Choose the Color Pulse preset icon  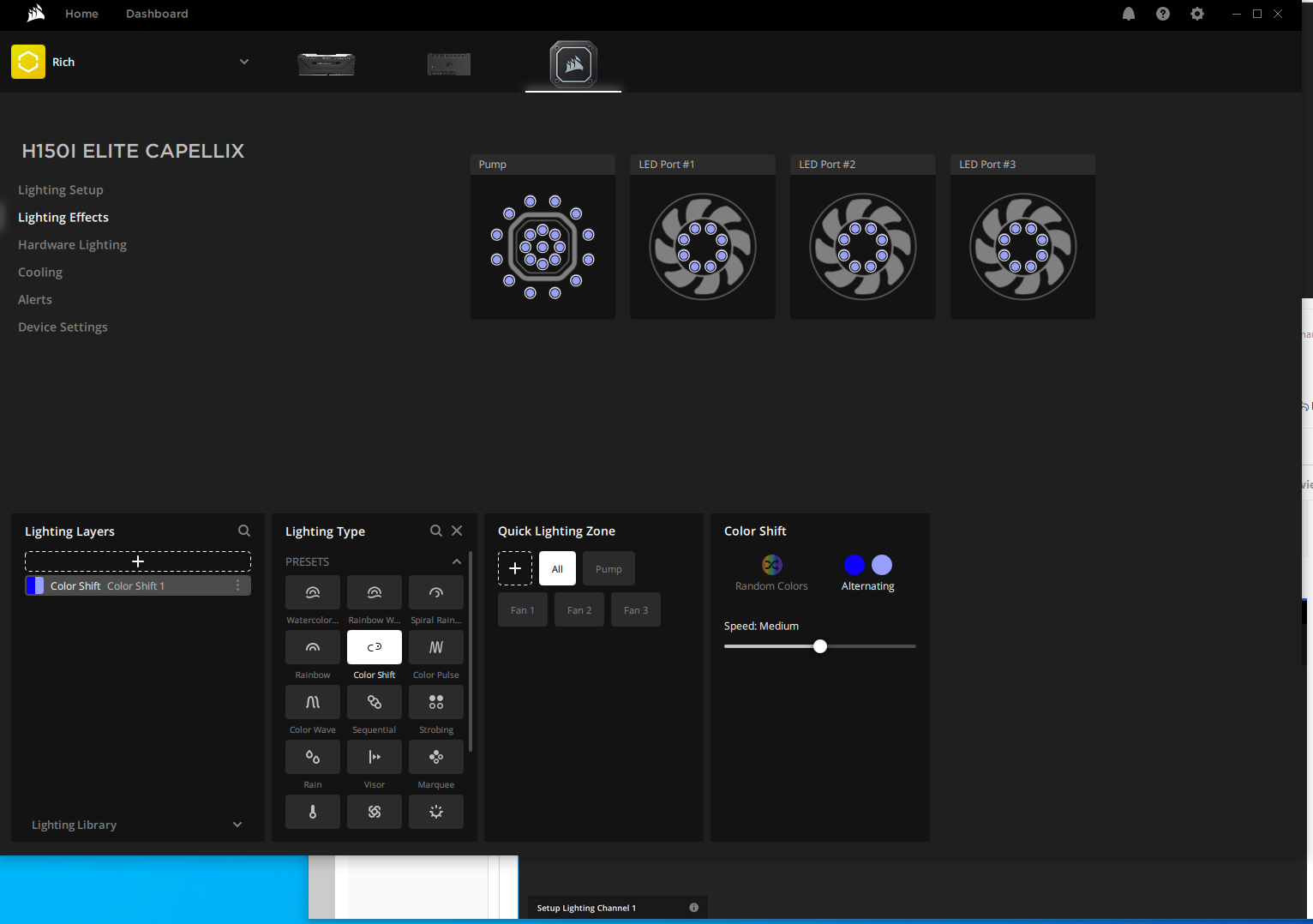click(436, 647)
